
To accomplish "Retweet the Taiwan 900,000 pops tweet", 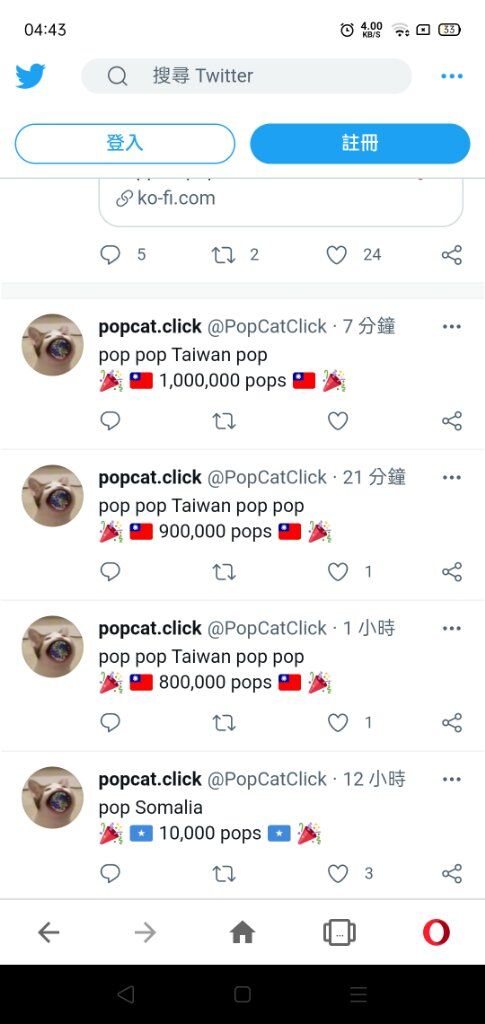I will 224,572.
